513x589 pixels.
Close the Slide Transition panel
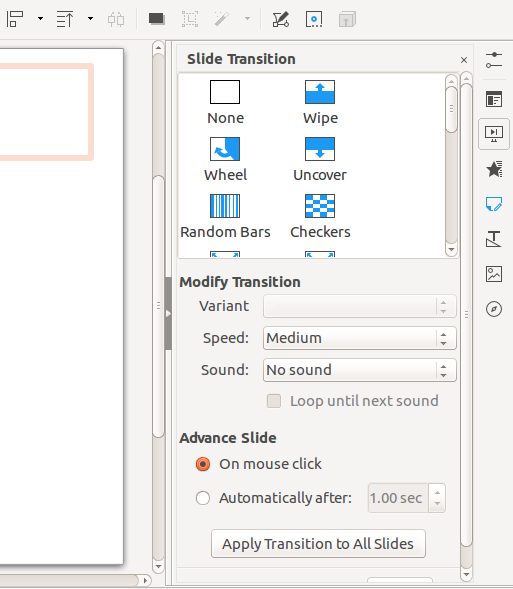pos(464,60)
